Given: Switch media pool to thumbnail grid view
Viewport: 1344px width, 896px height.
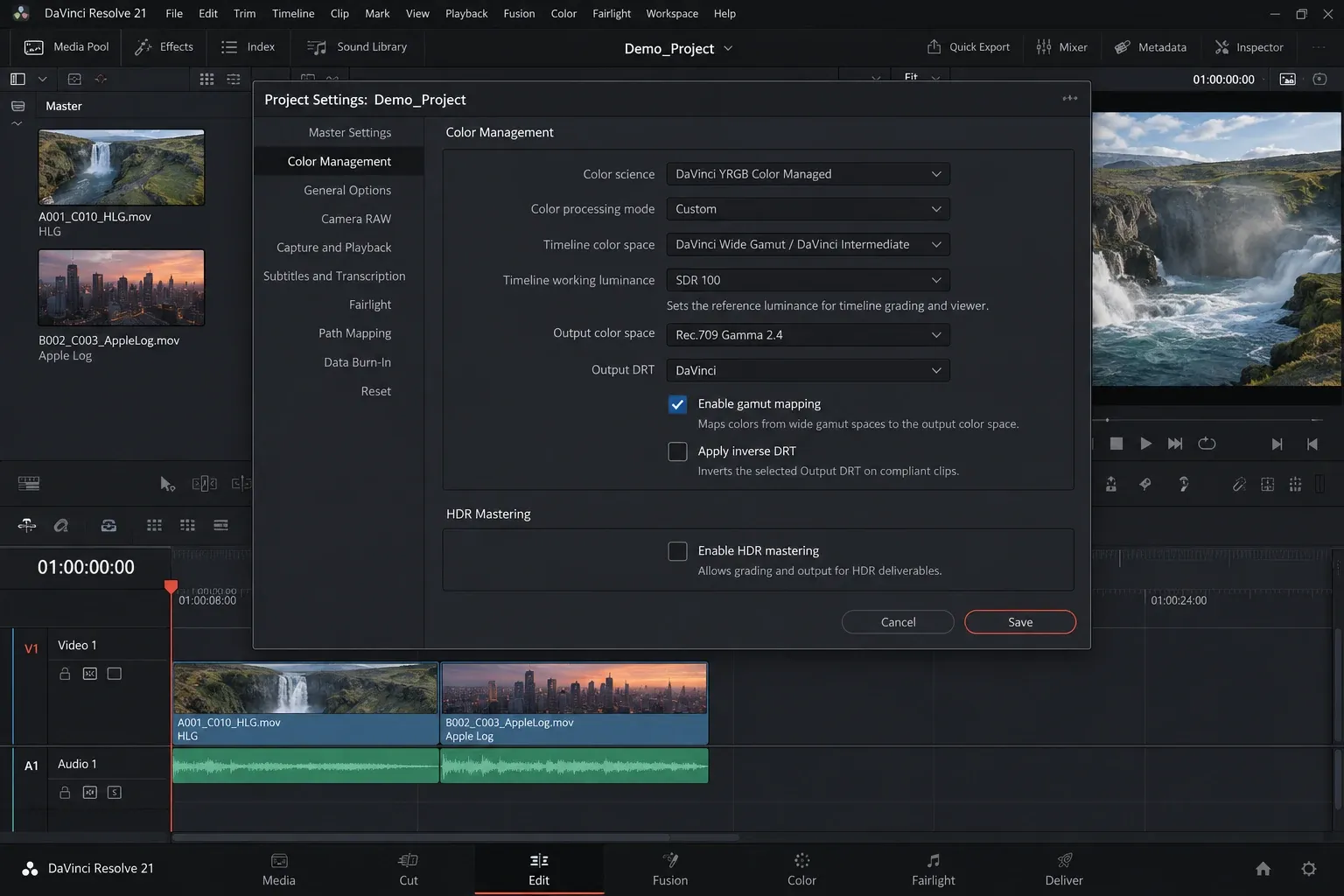Looking at the screenshot, I should click(206, 79).
